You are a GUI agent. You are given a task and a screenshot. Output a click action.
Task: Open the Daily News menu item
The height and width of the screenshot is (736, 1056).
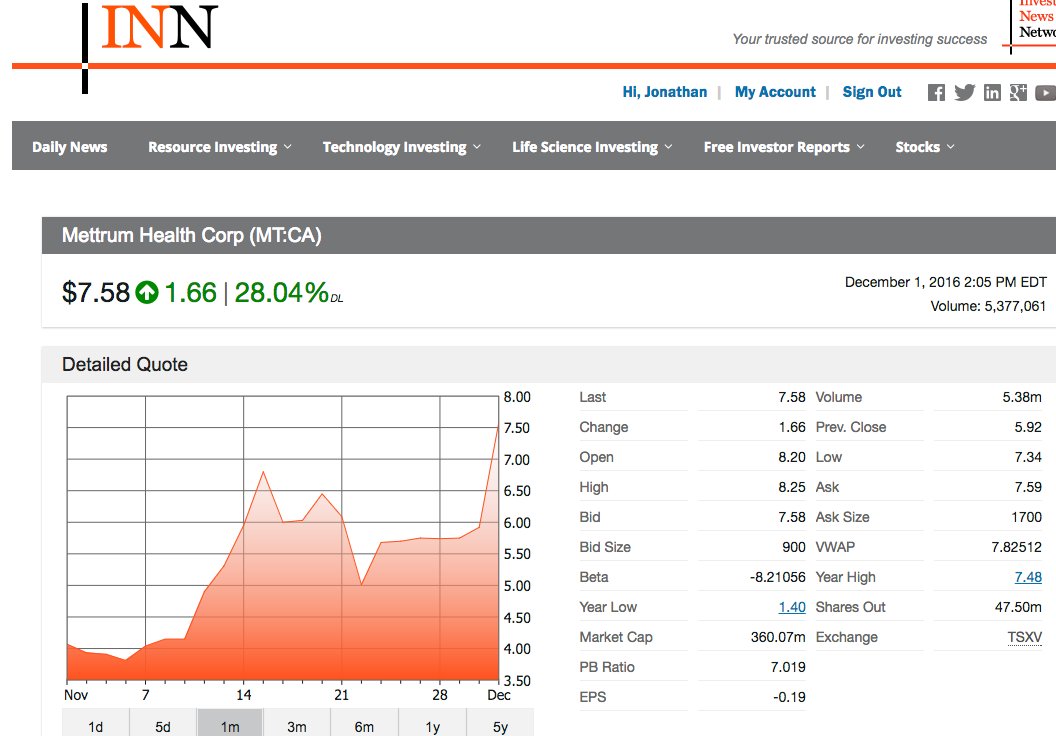pos(70,147)
